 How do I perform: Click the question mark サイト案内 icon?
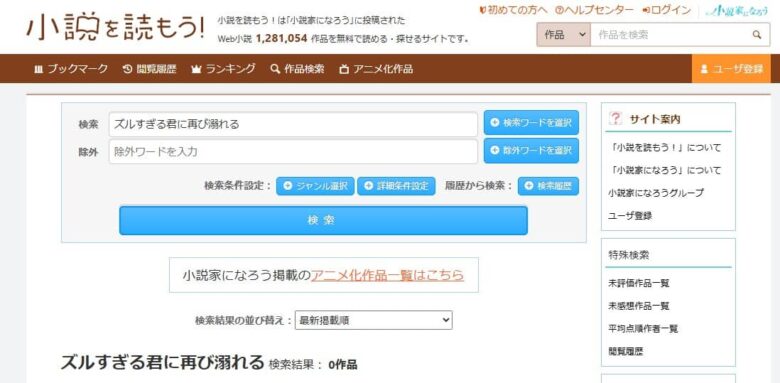tap(616, 118)
